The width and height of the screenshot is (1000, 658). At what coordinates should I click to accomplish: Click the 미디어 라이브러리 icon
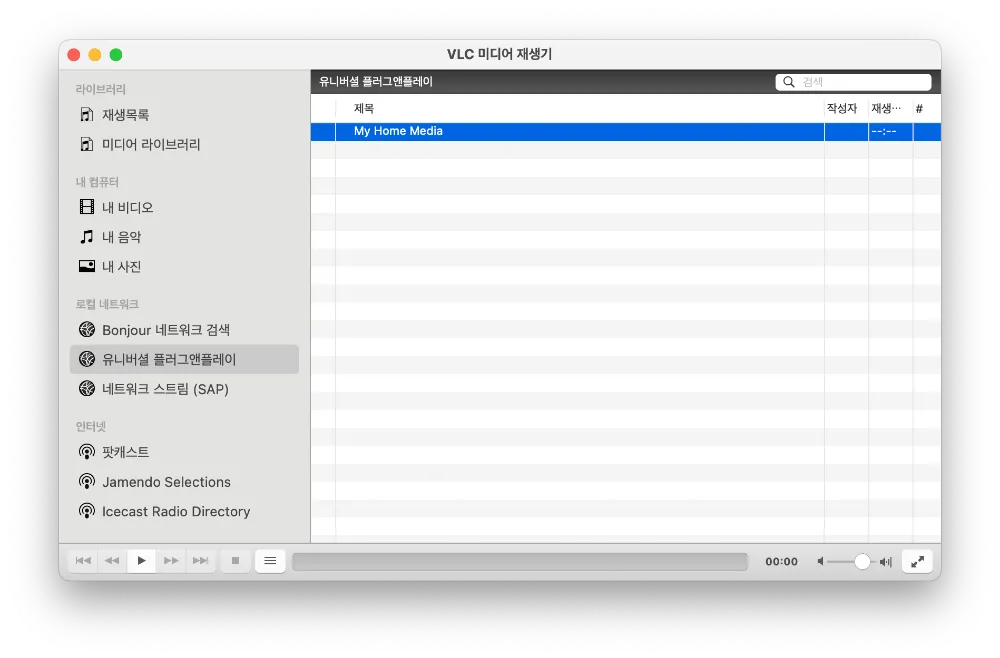(x=87, y=144)
